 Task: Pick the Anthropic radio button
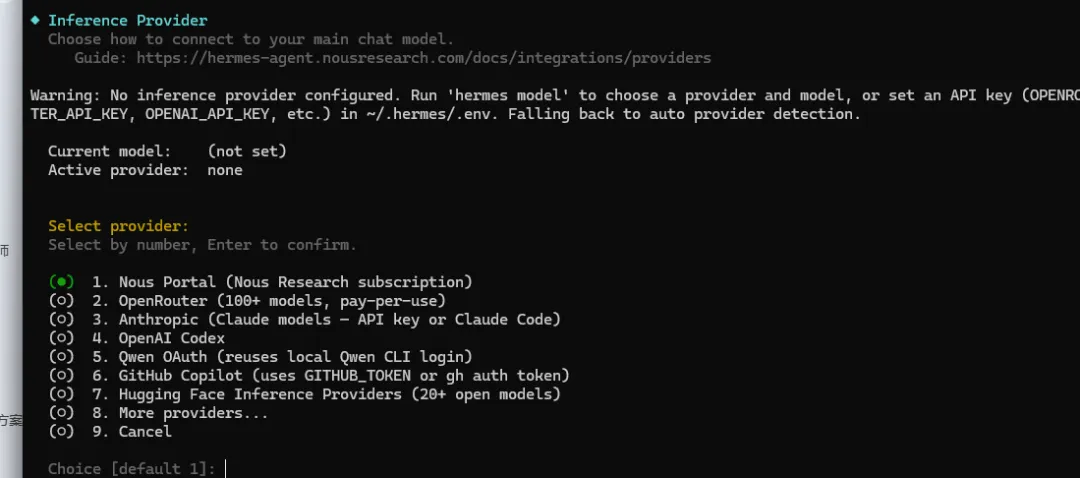click(61, 319)
